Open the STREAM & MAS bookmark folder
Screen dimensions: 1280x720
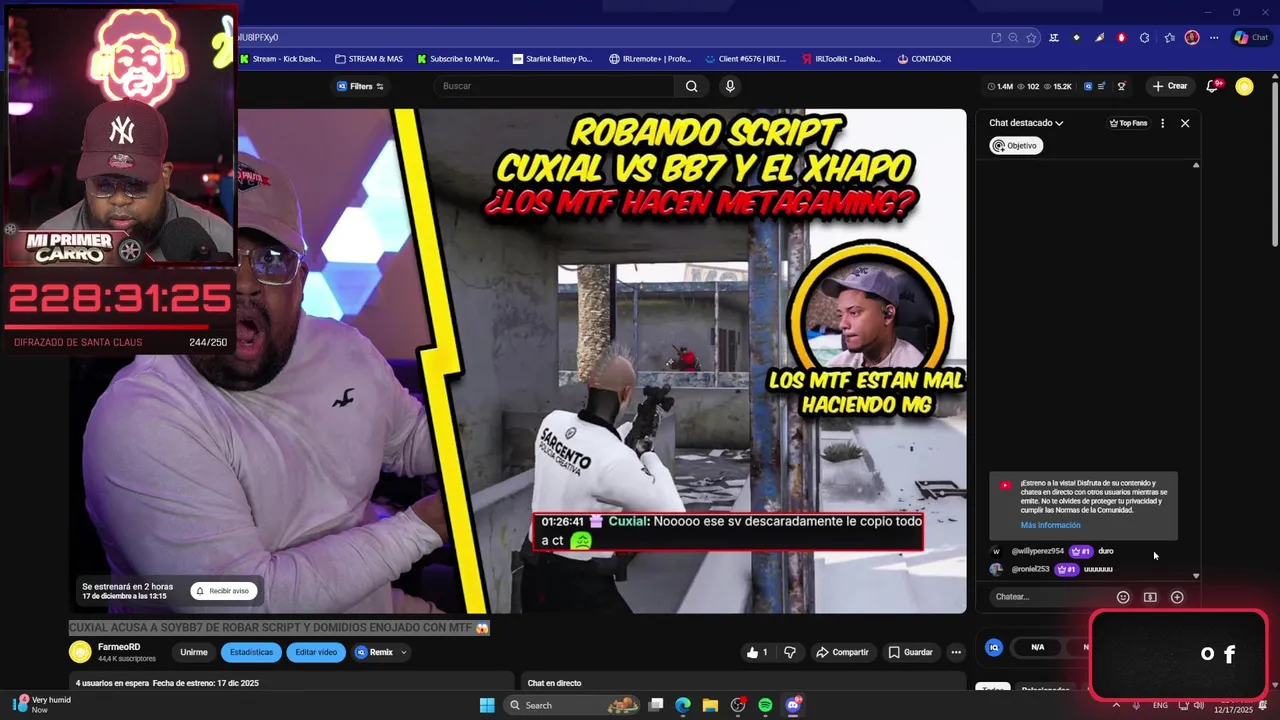[369, 59]
